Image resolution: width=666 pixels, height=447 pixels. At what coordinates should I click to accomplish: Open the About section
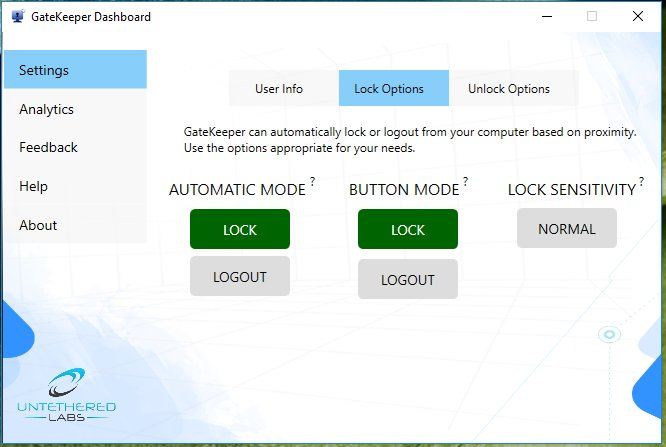(x=75, y=225)
